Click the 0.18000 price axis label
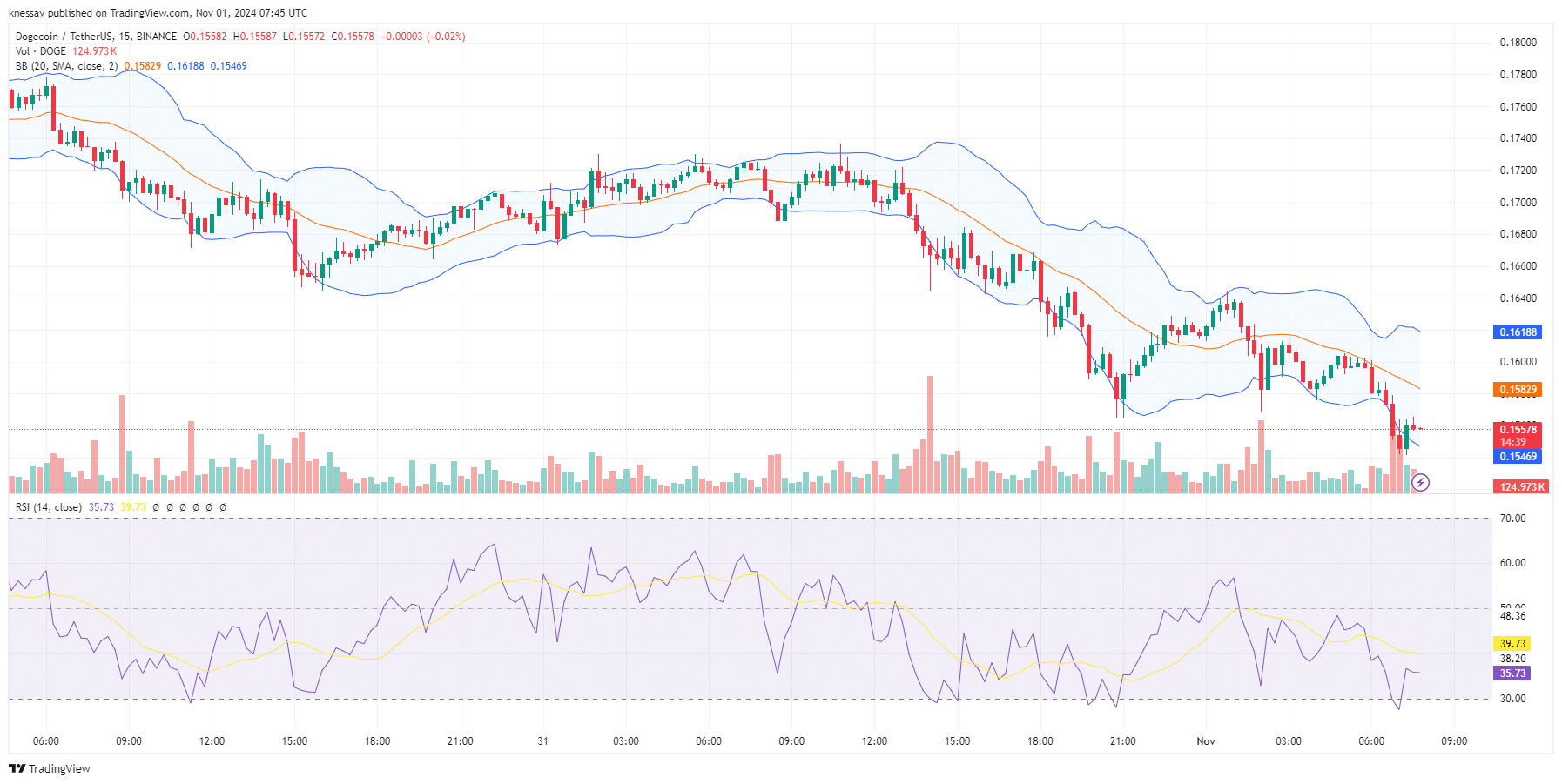The width and height of the screenshot is (1562, 784). [x=1518, y=43]
